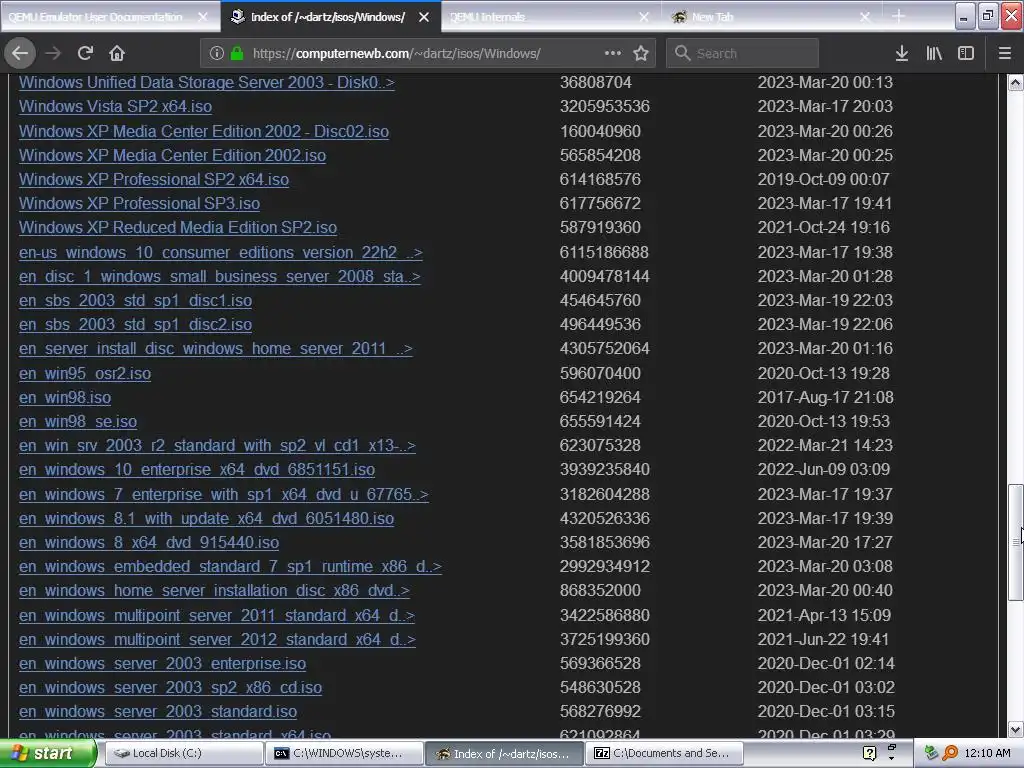Screen dimensions: 1024x768
Task: Open the Windows Start menu
Action: 48,754
